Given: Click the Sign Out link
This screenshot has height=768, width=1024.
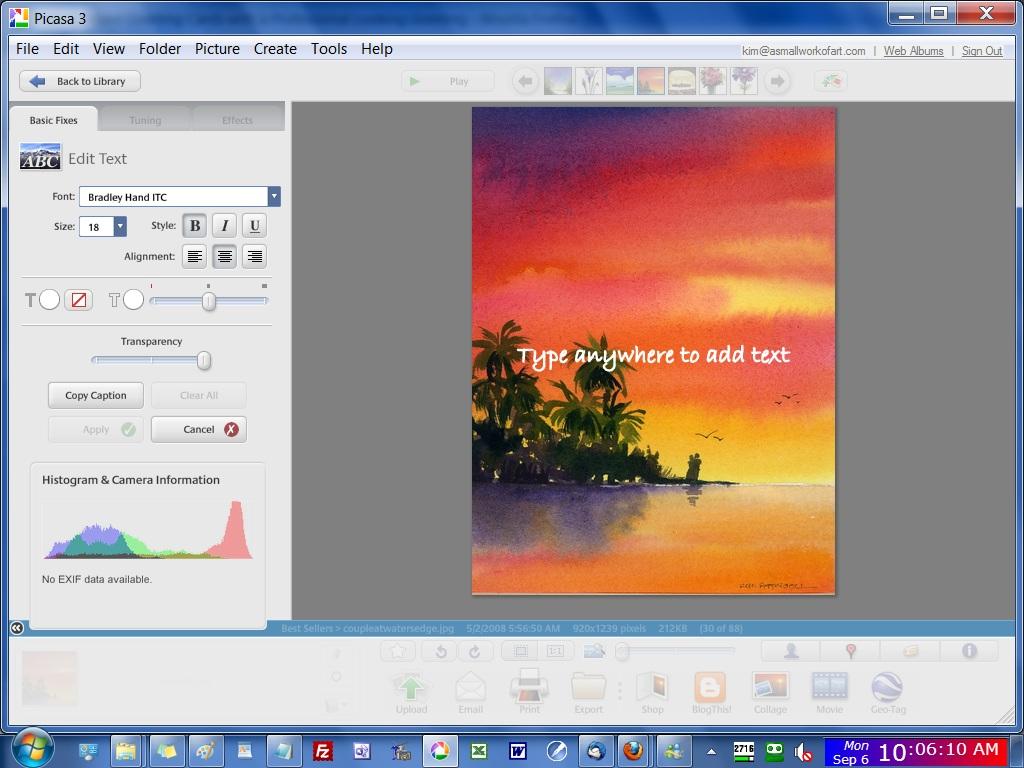Looking at the screenshot, I should tap(982, 51).
